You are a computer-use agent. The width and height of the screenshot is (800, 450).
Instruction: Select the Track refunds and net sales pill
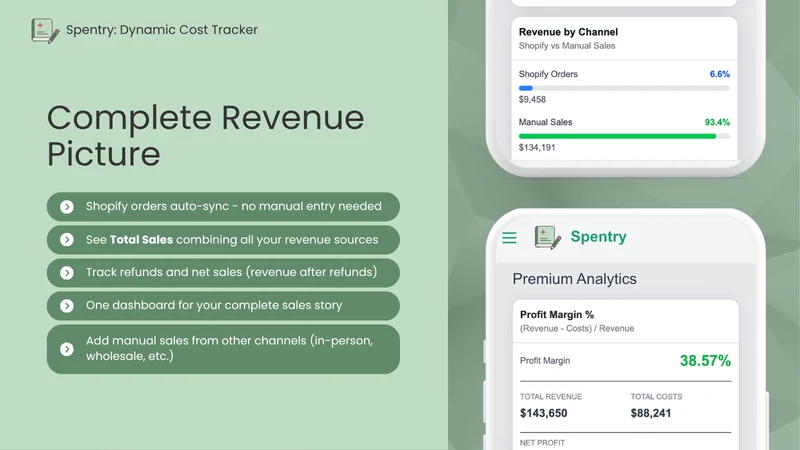pyautogui.click(x=223, y=273)
